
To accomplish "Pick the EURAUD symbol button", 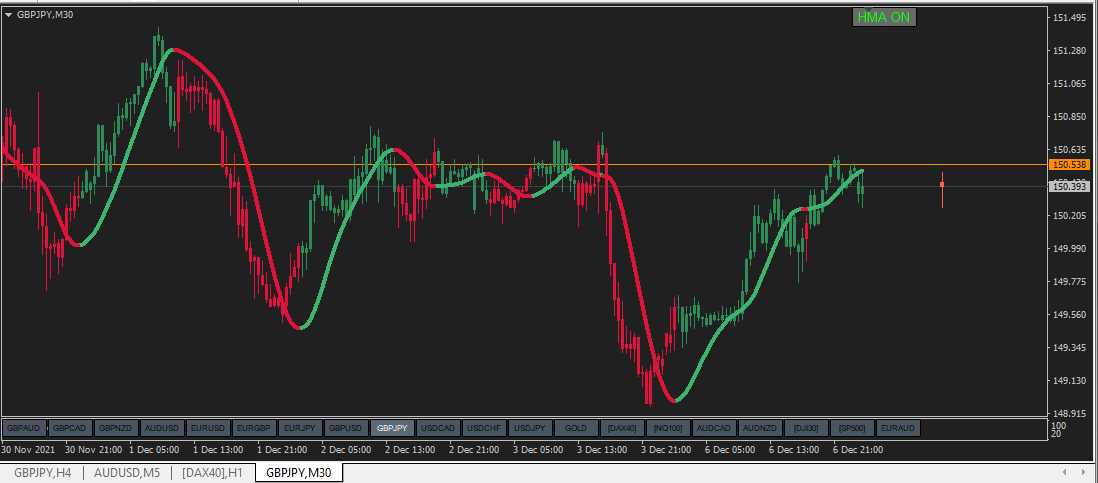I will [898, 428].
